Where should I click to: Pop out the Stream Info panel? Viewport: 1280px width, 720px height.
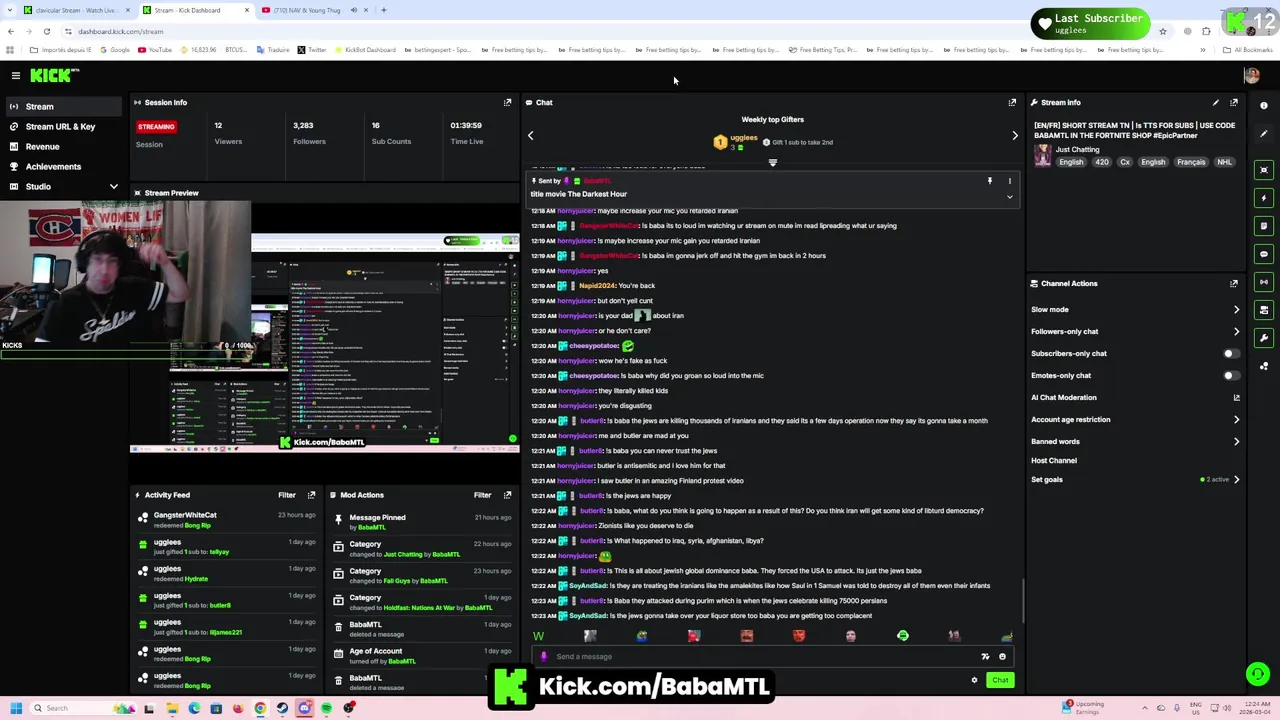pos(1234,102)
